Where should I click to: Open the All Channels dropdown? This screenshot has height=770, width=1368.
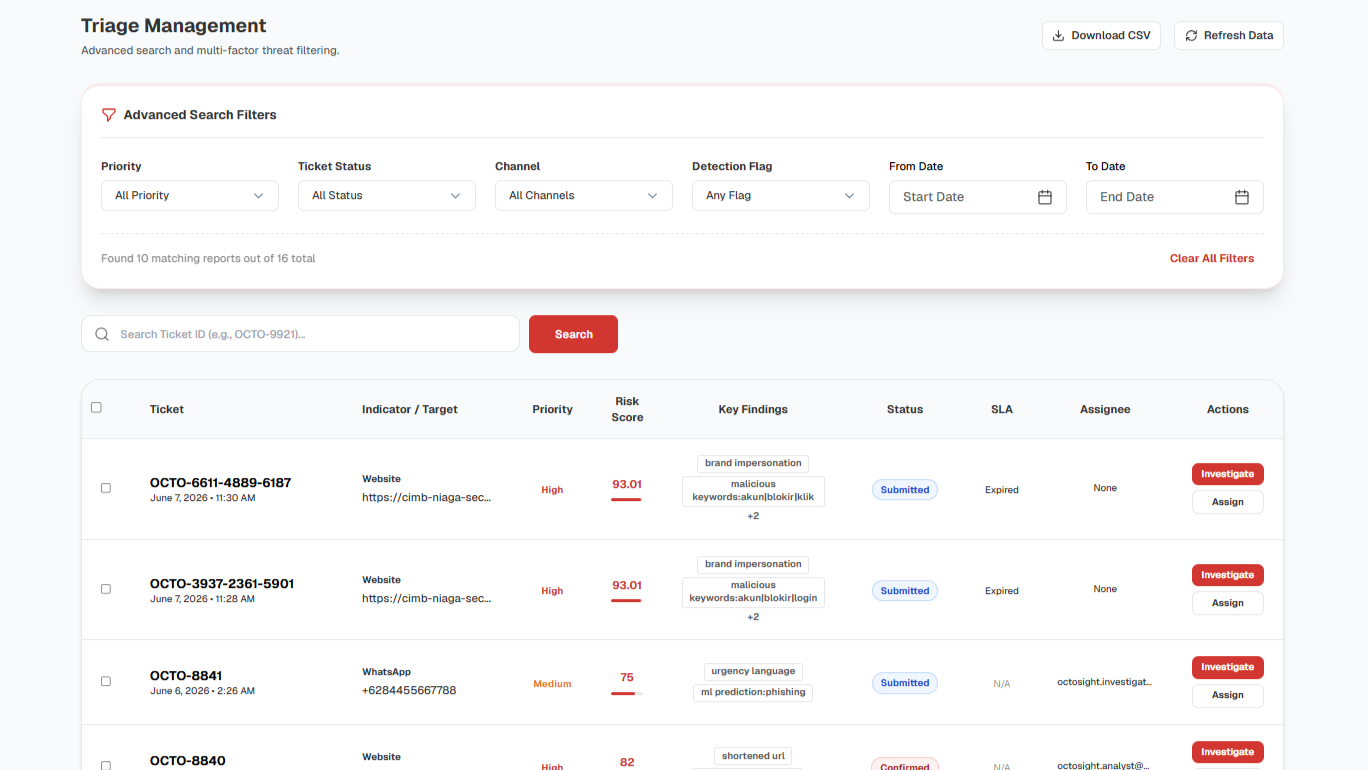pyautogui.click(x=584, y=196)
